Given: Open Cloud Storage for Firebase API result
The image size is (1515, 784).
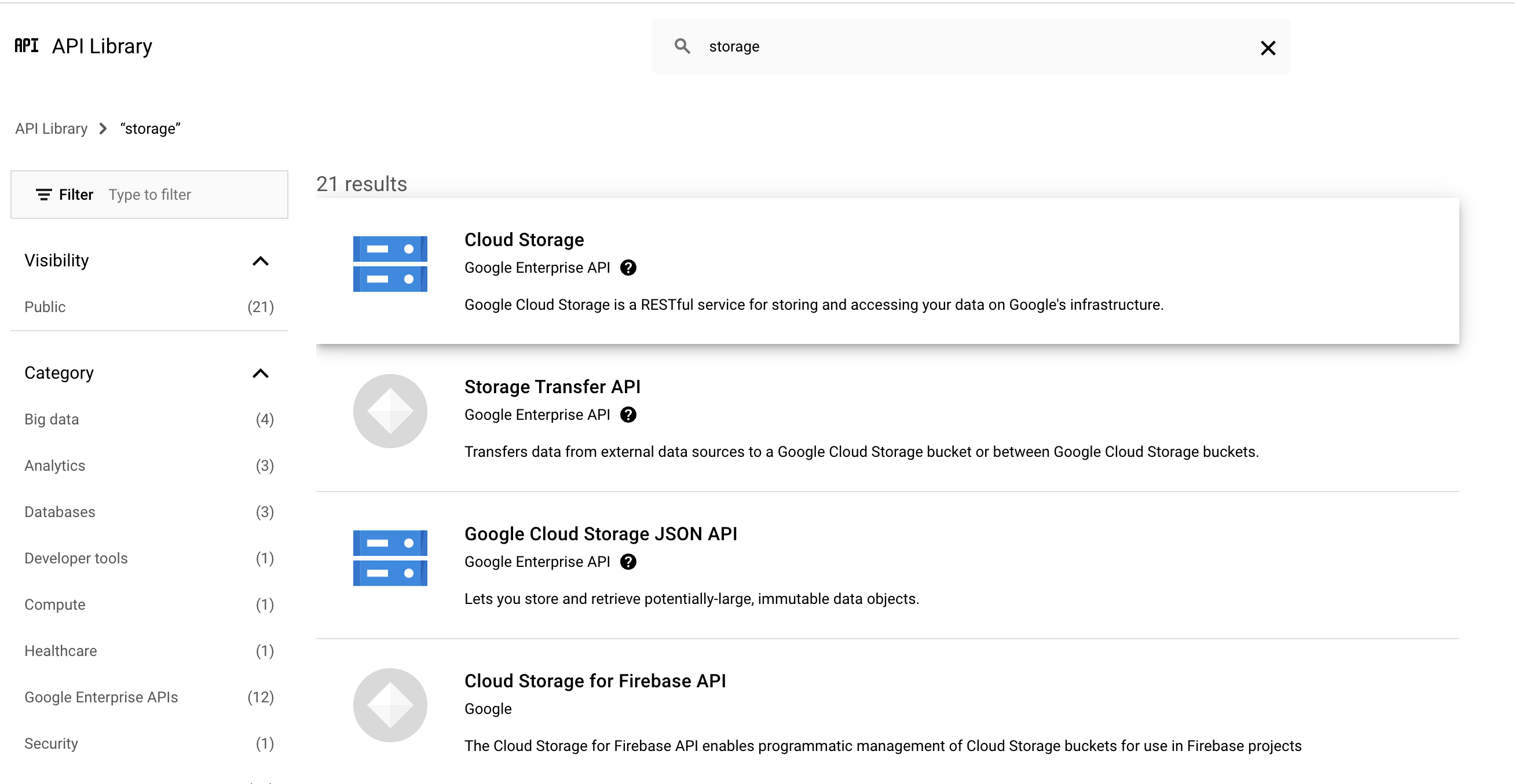Looking at the screenshot, I should [595, 681].
